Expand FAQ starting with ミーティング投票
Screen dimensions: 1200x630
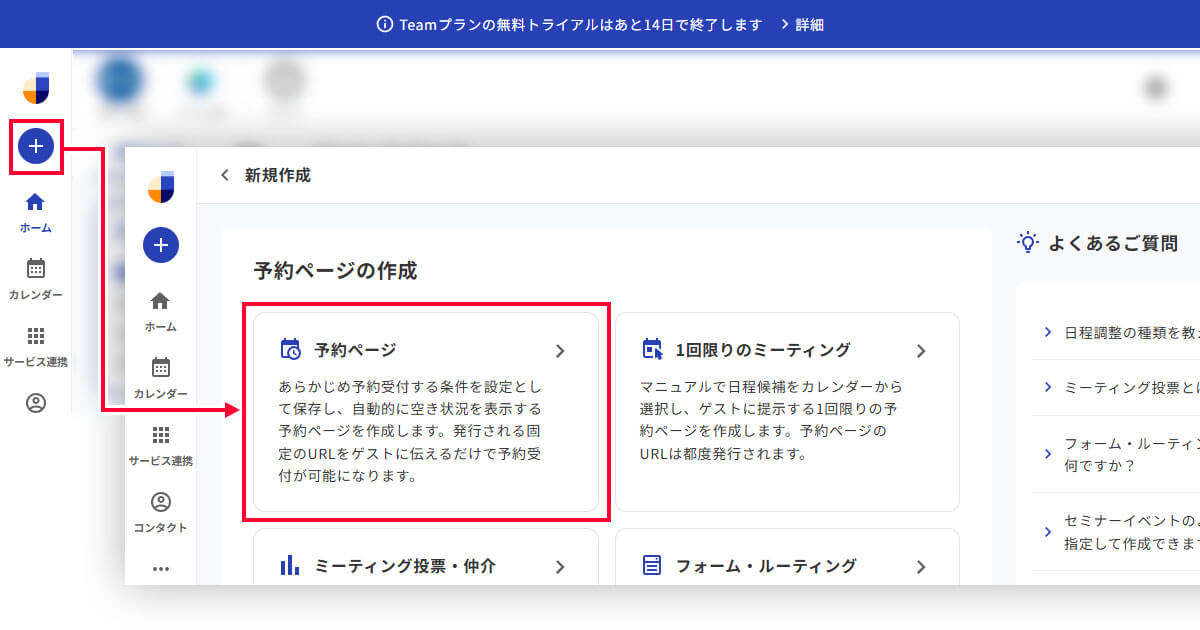1120,387
